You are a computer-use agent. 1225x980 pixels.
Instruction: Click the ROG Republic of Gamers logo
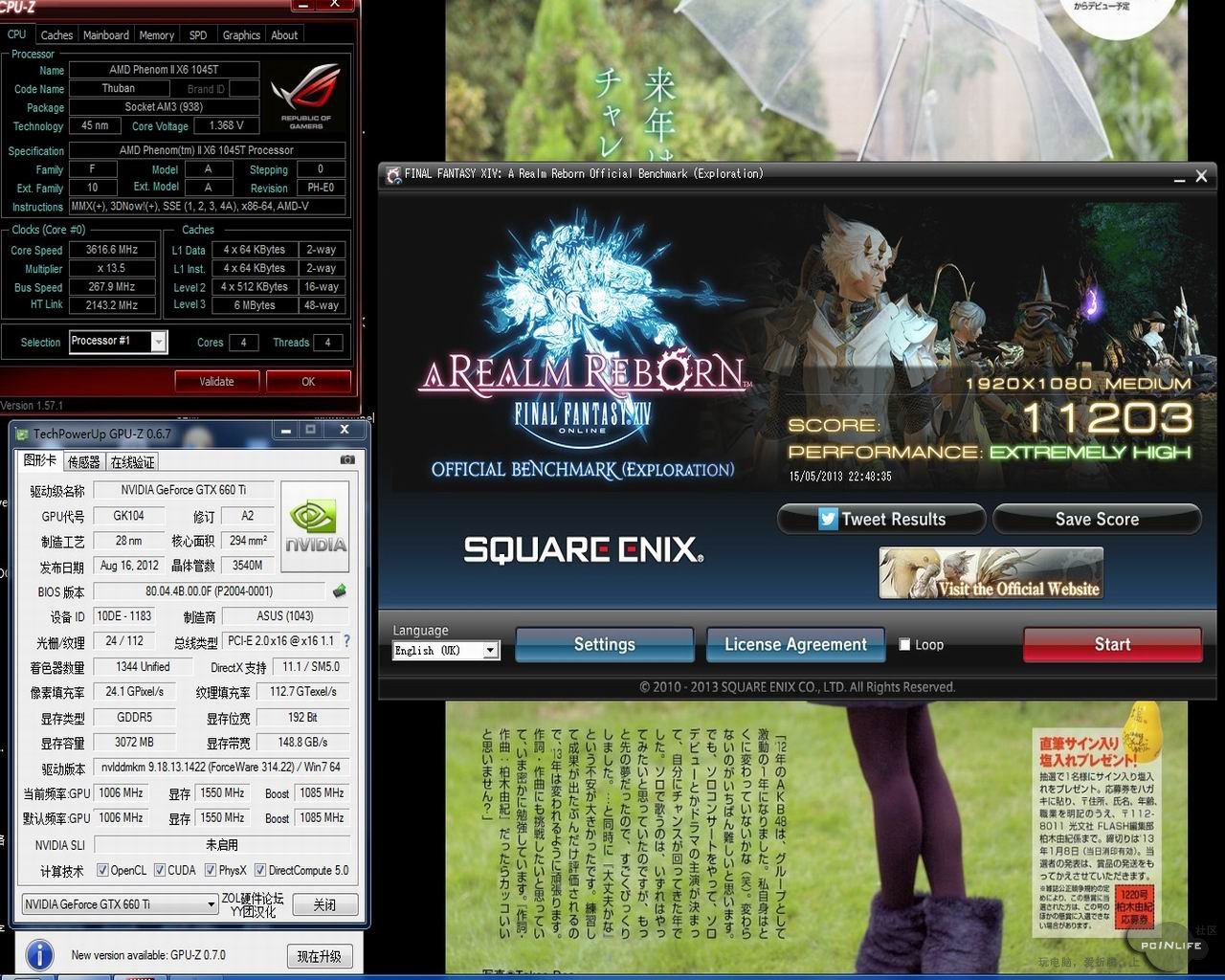[x=305, y=97]
